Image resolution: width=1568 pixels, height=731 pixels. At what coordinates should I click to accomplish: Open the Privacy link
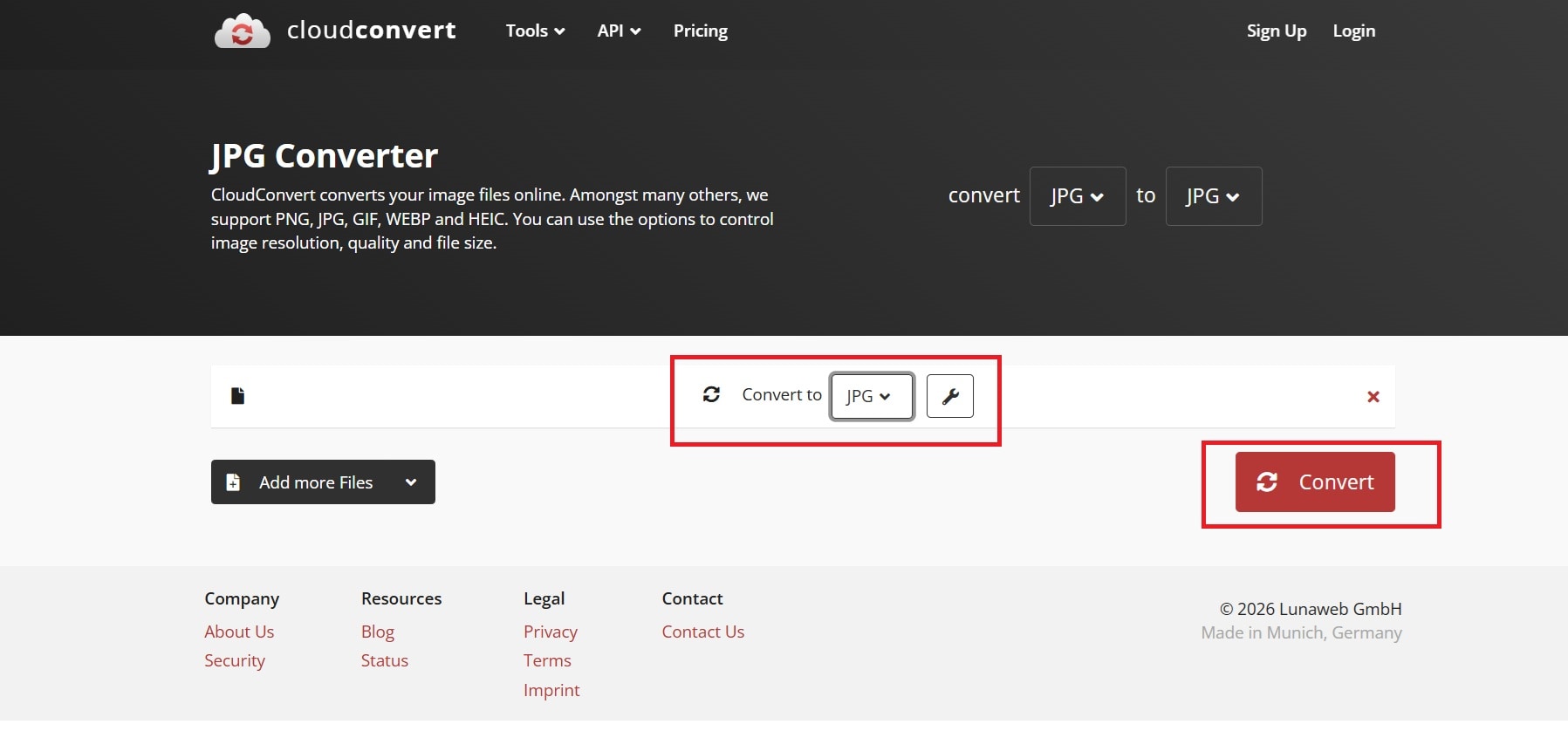[x=551, y=632]
